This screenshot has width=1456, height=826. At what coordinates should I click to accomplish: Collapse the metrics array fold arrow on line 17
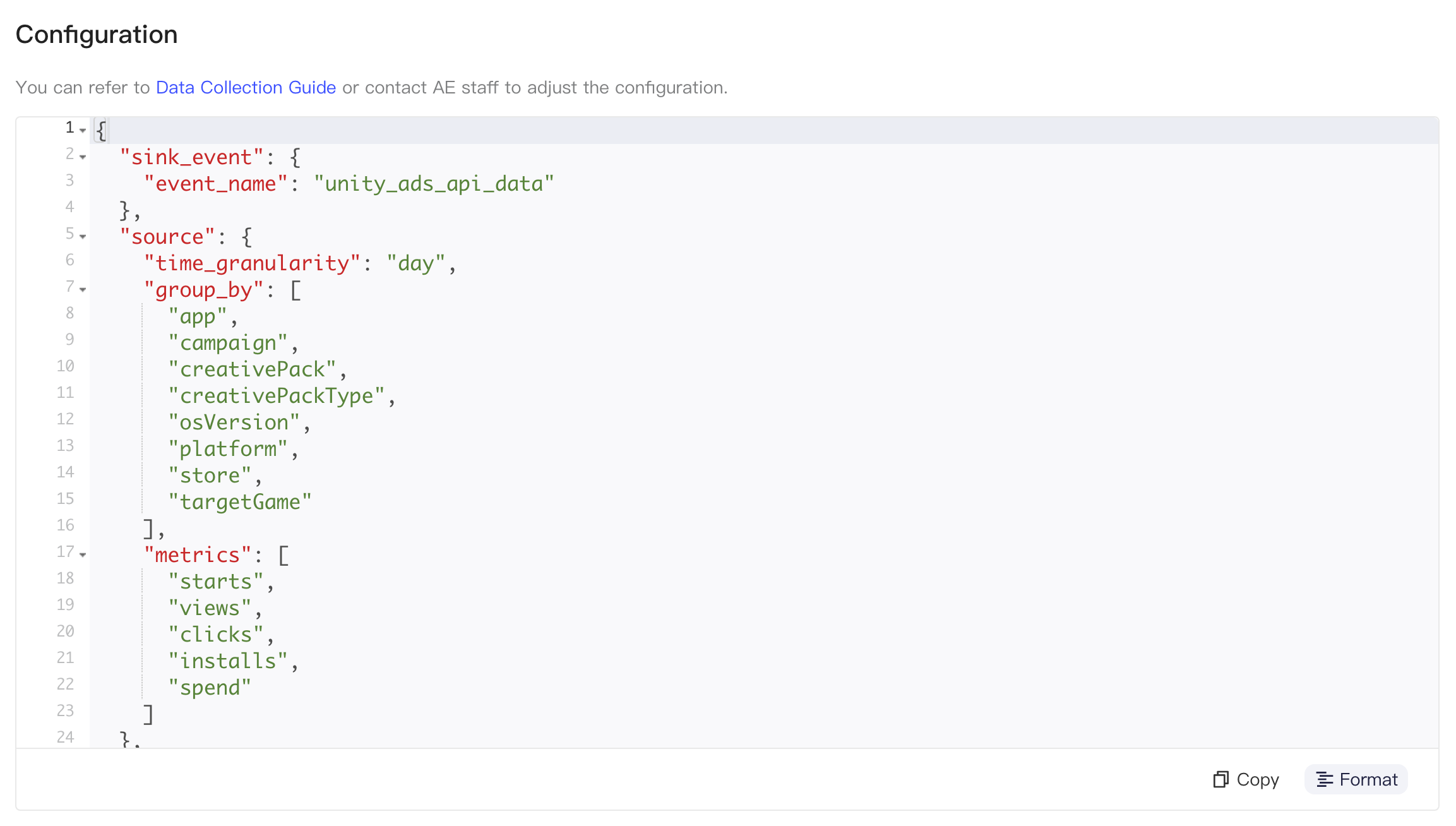coord(83,554)
